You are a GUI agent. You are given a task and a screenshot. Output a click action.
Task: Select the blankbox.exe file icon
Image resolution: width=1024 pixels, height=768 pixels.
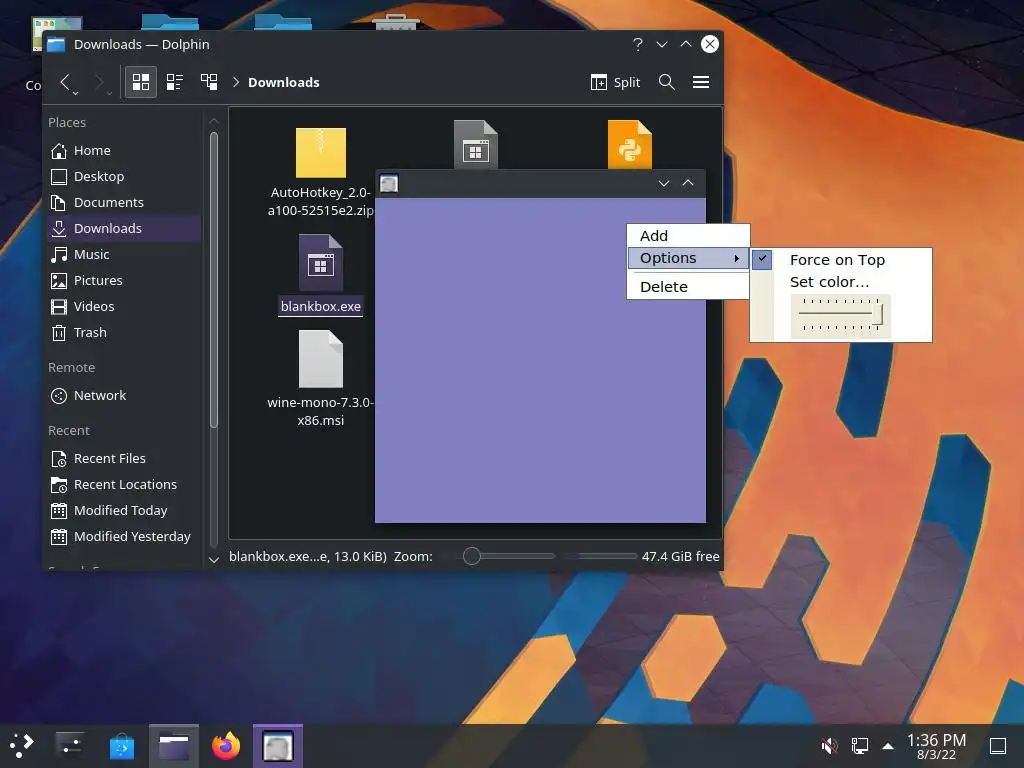[x=321, y=263]
